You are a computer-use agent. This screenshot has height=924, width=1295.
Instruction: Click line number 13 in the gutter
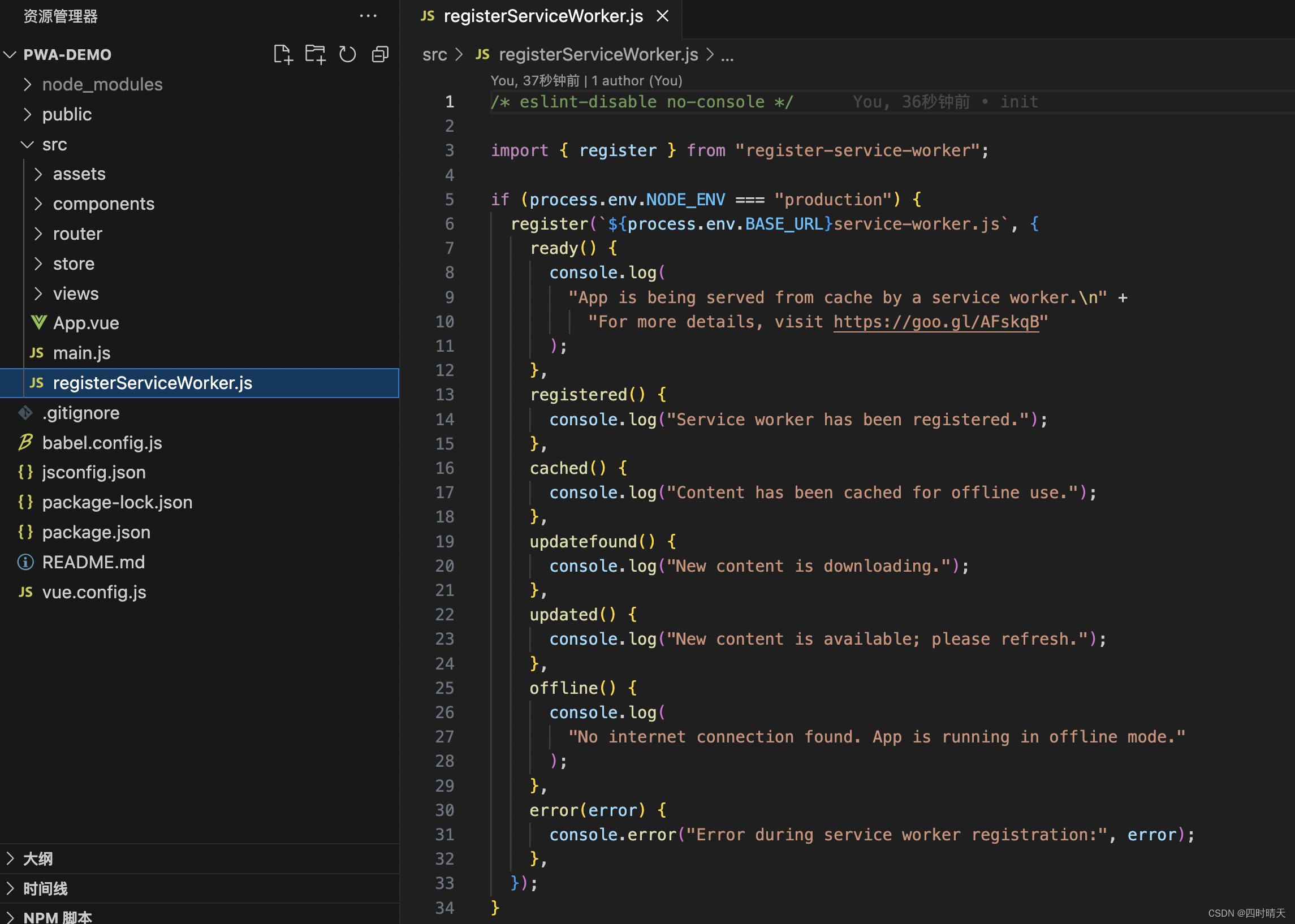click(444, 395)
